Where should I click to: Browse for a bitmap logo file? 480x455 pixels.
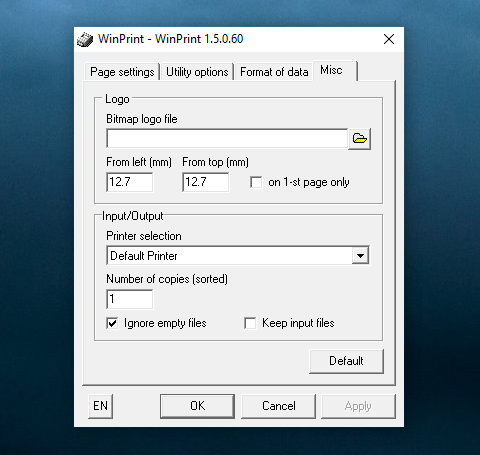coord(359,139)
